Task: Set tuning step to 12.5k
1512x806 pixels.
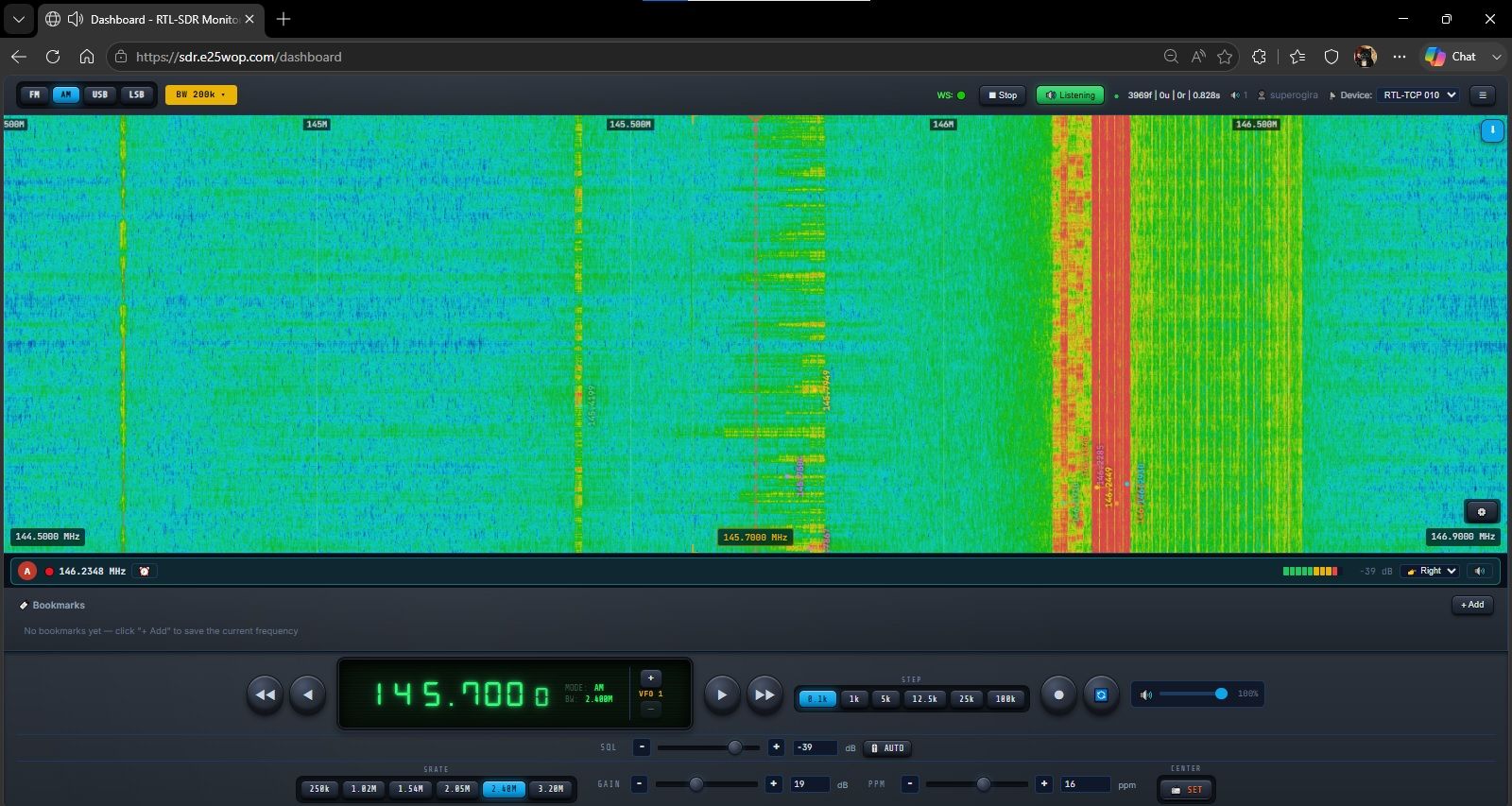Action: tap(924, 698)
